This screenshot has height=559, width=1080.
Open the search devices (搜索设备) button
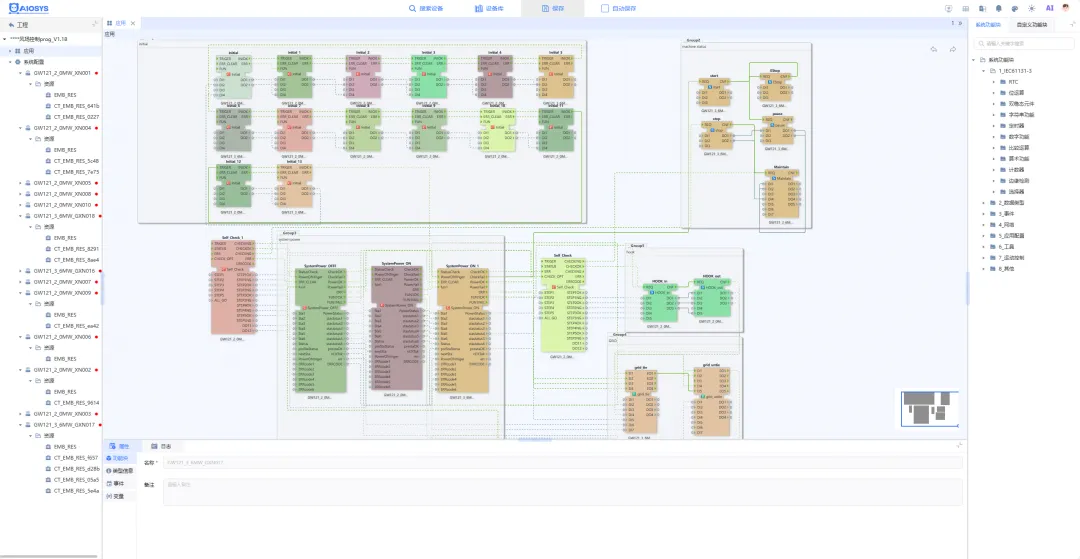[x=426, y=8]
